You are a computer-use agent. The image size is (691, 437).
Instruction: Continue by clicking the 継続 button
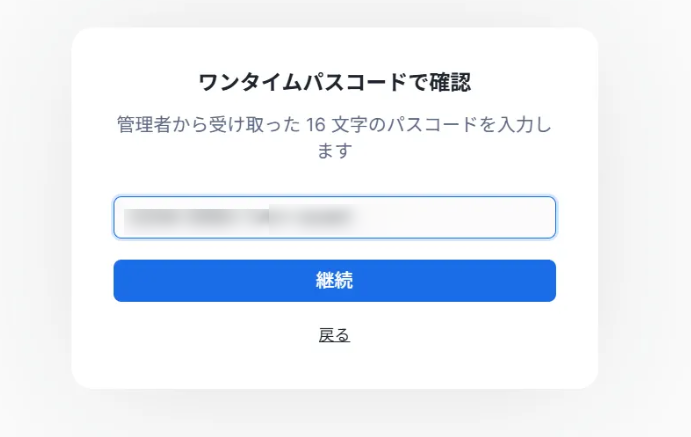pos(334,281)
